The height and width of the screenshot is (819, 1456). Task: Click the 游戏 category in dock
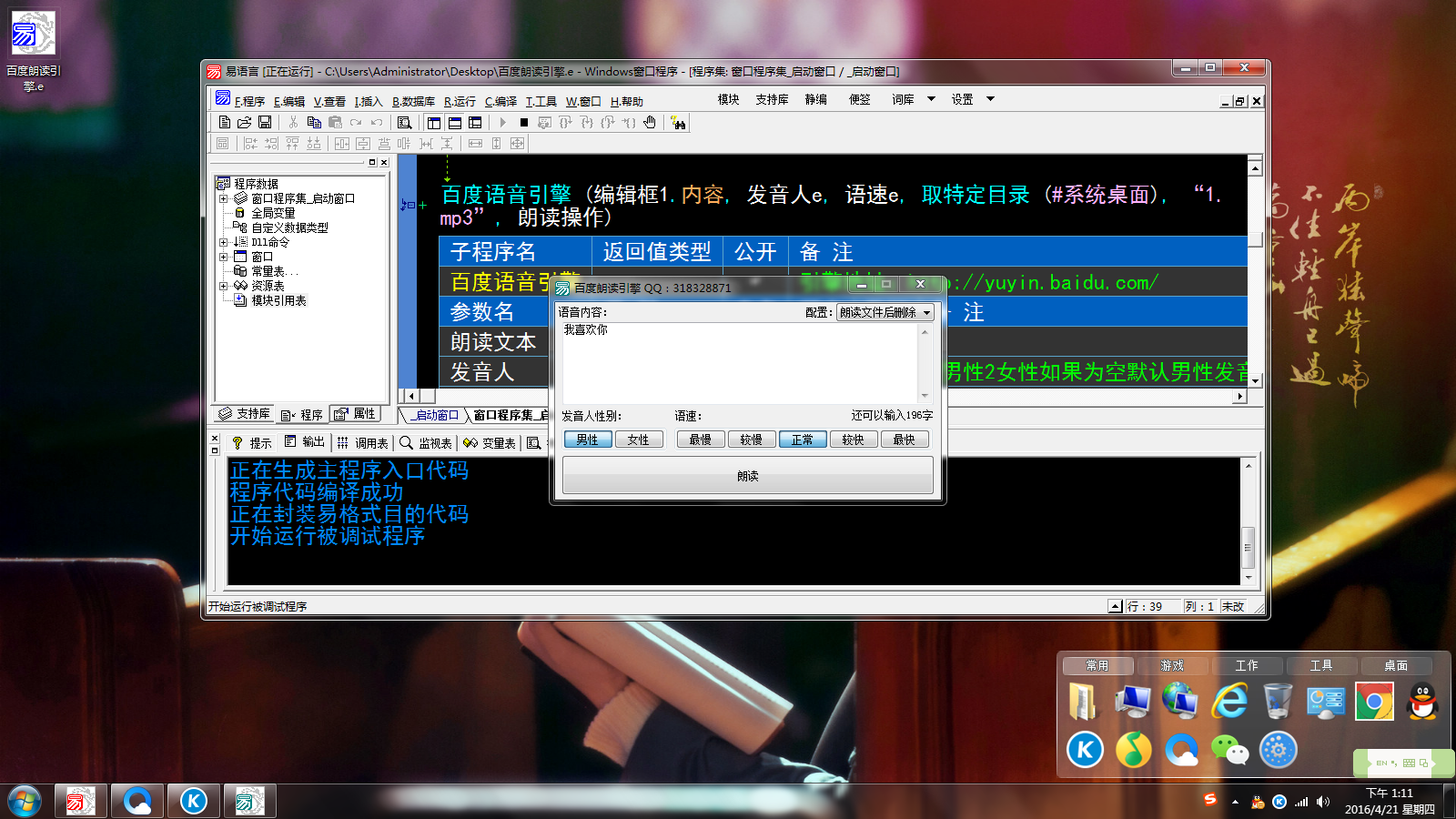[1172, 665]
